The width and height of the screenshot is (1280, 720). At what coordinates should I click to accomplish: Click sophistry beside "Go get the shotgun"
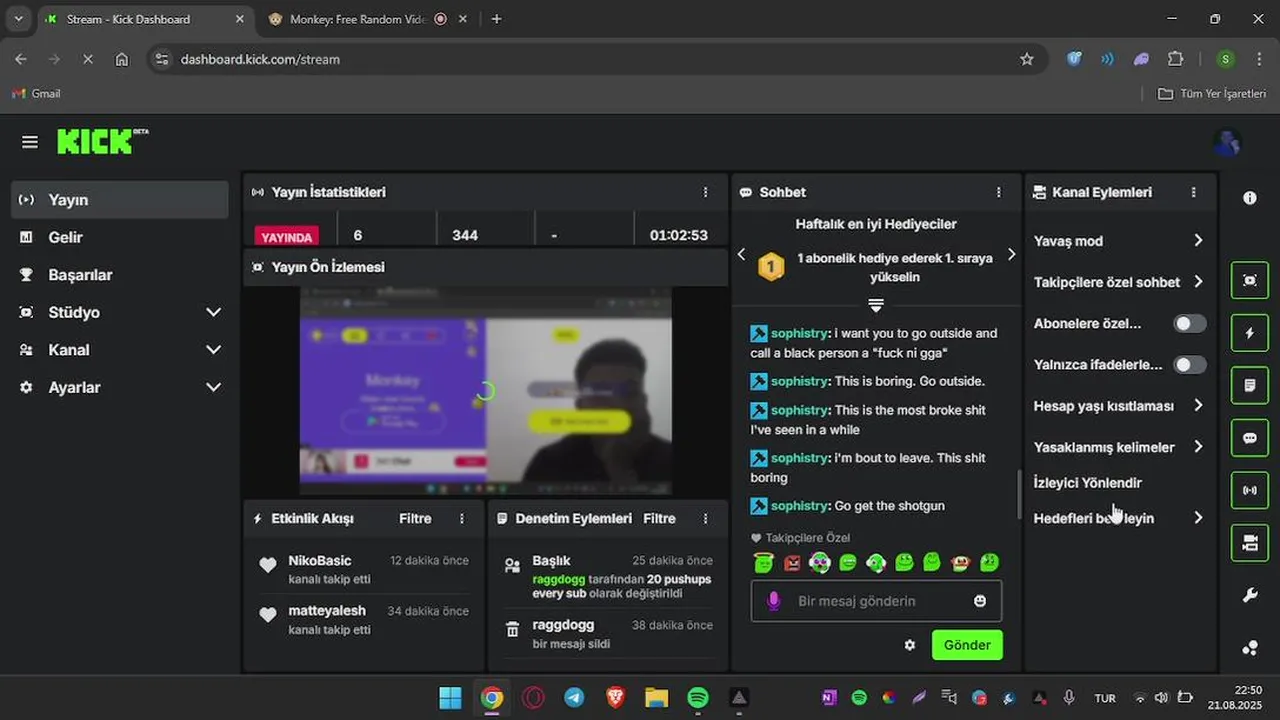click(799, 506)
